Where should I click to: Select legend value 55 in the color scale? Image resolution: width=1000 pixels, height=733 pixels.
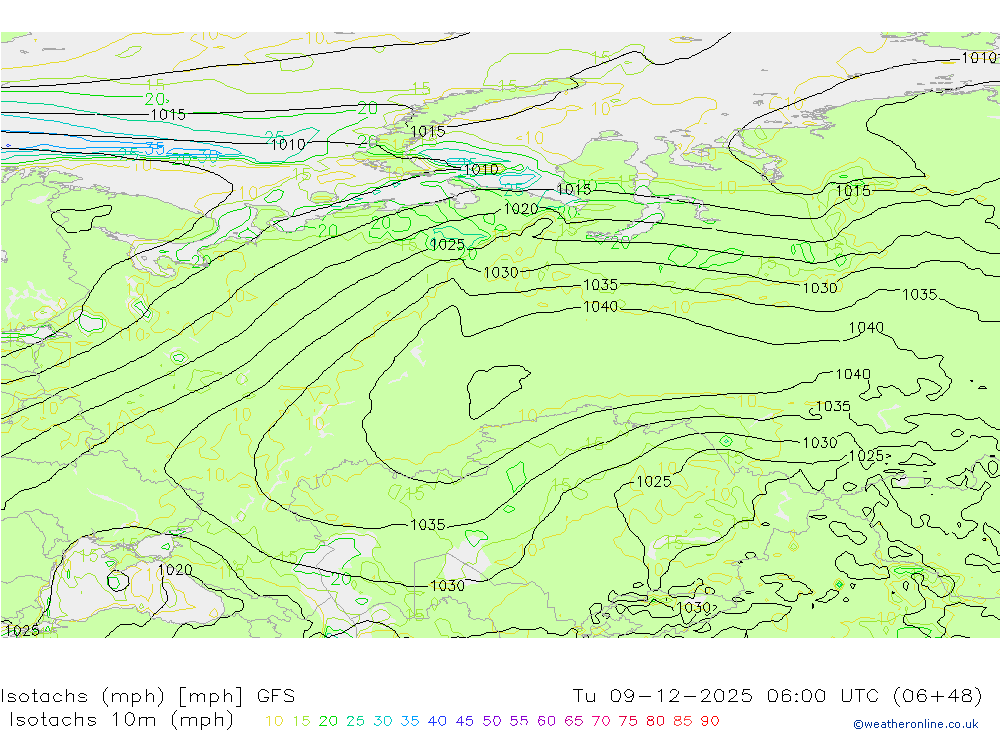(519, 721)
